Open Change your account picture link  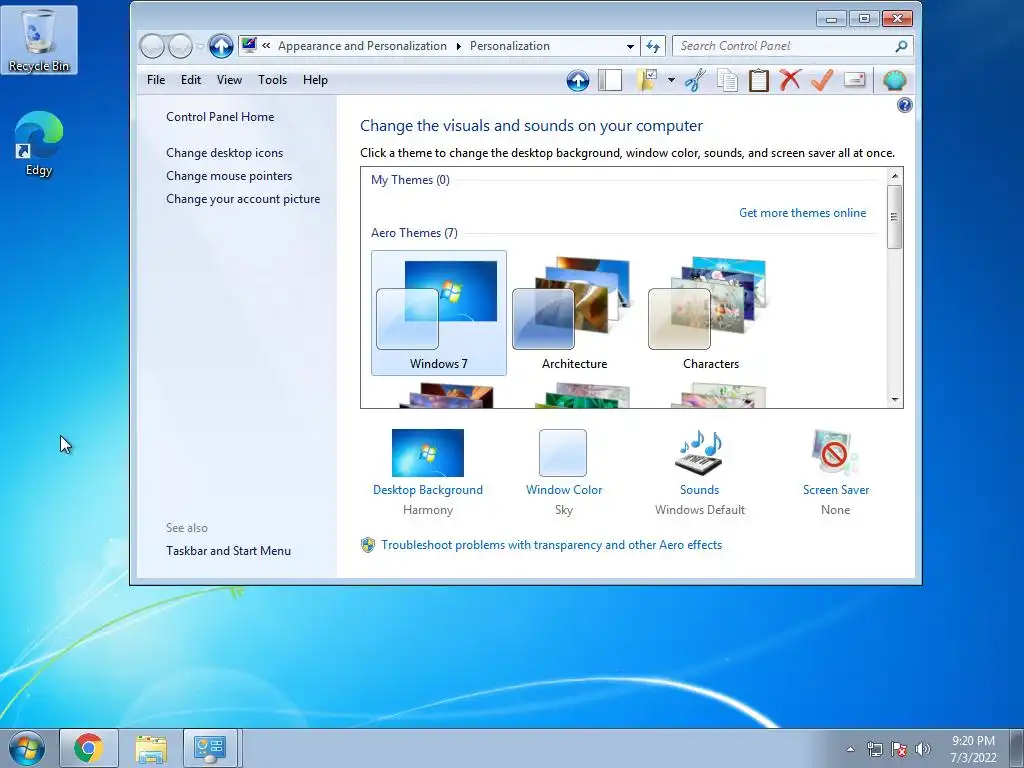[x=243, y=199]
